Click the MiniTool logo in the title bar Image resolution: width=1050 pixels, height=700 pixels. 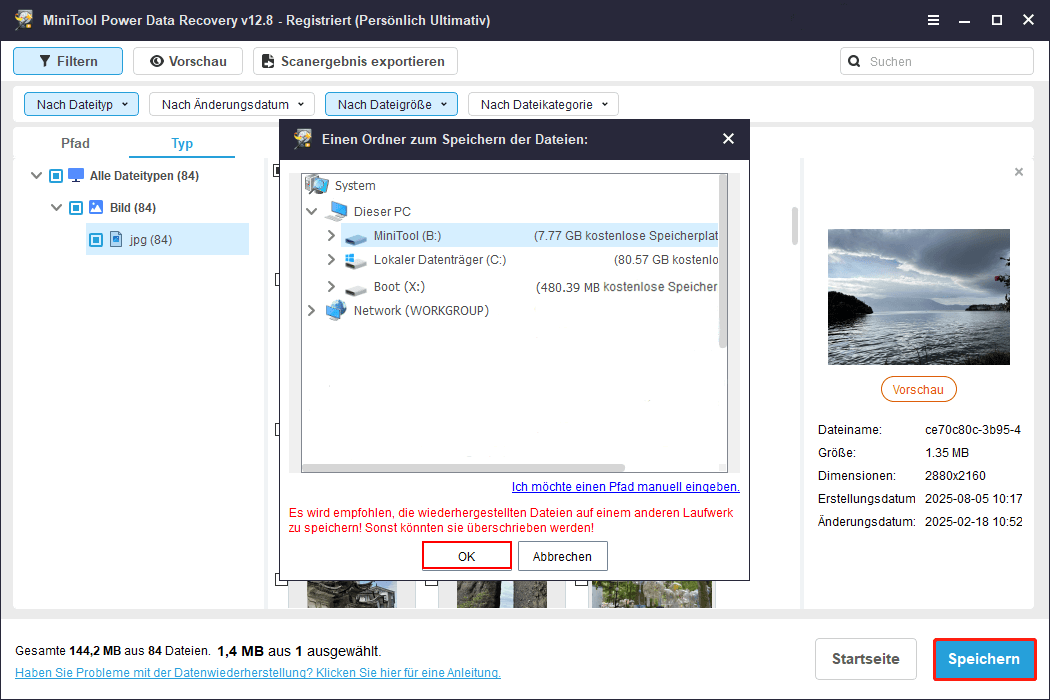(23, 19)
